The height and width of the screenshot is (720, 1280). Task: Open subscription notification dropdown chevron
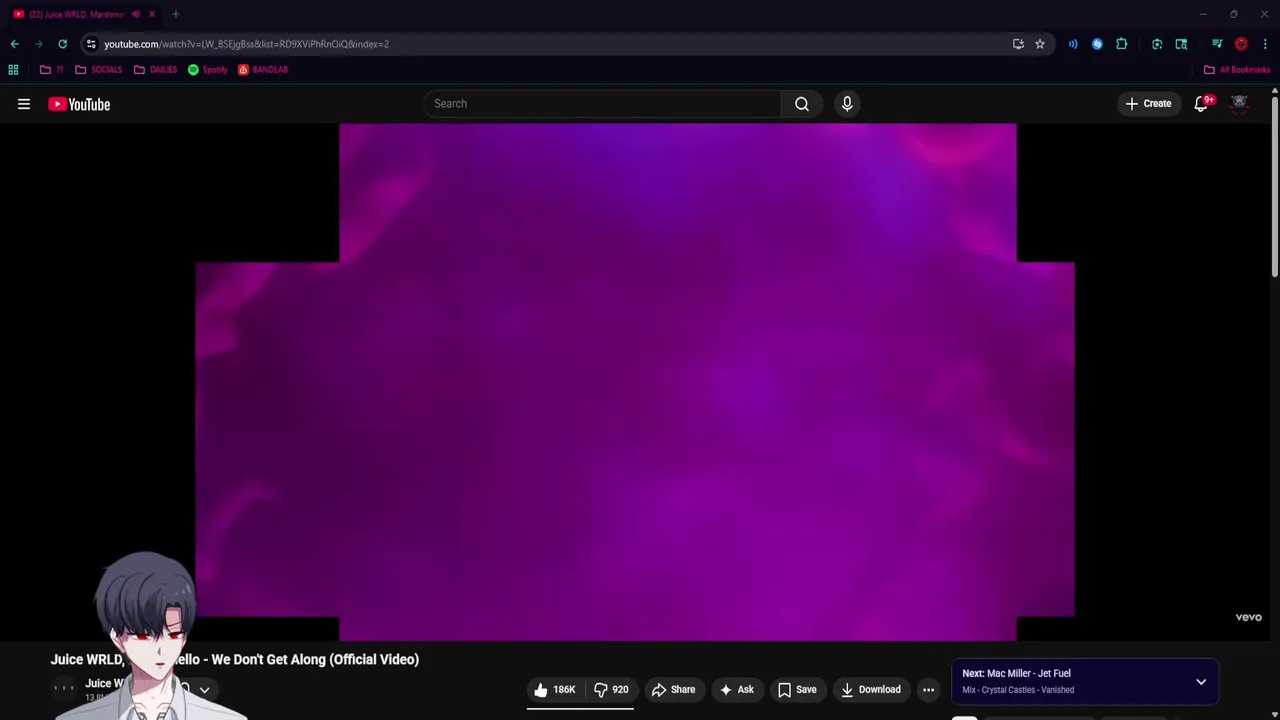pos(204,690)
